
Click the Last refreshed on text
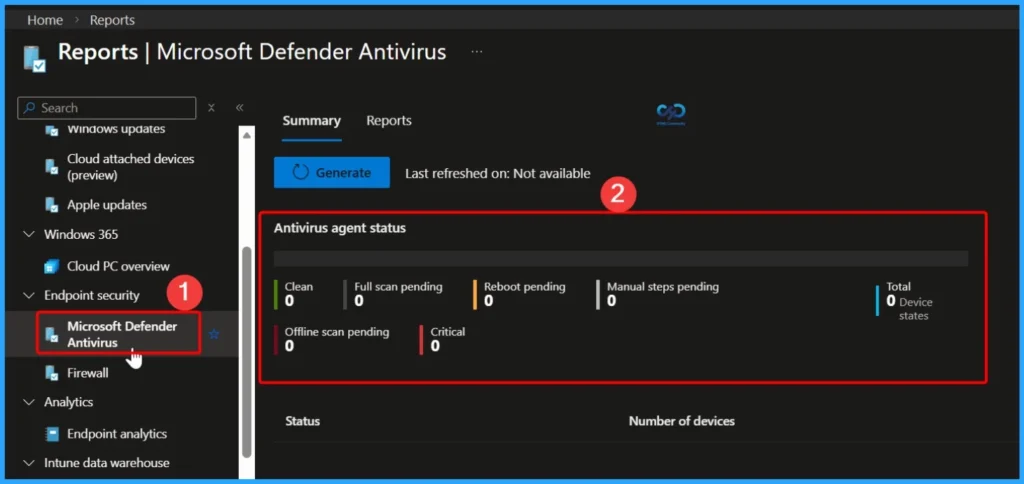[x=498, y=174]
